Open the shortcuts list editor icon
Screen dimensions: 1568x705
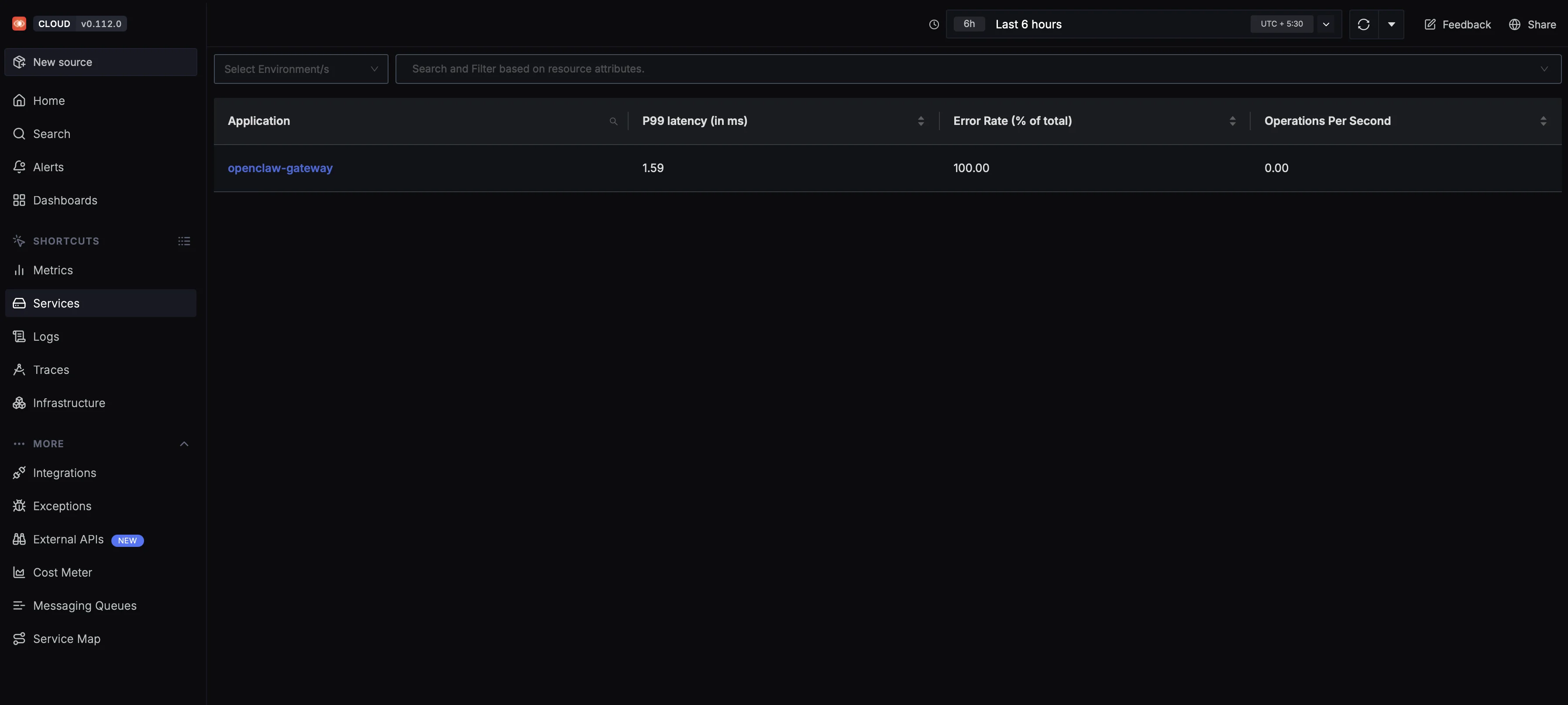(x=184, y=241)
